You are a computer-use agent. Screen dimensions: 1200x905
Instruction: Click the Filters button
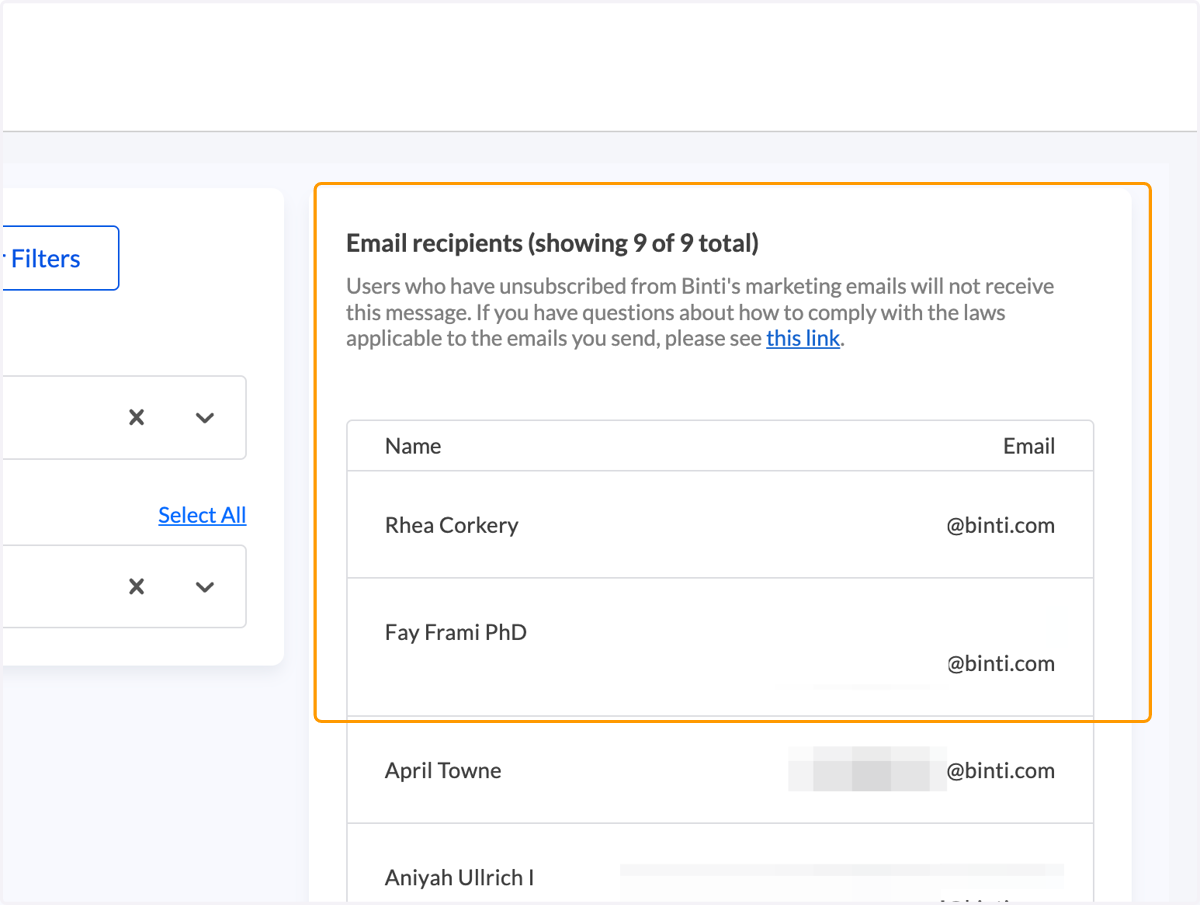pos(60,258)
